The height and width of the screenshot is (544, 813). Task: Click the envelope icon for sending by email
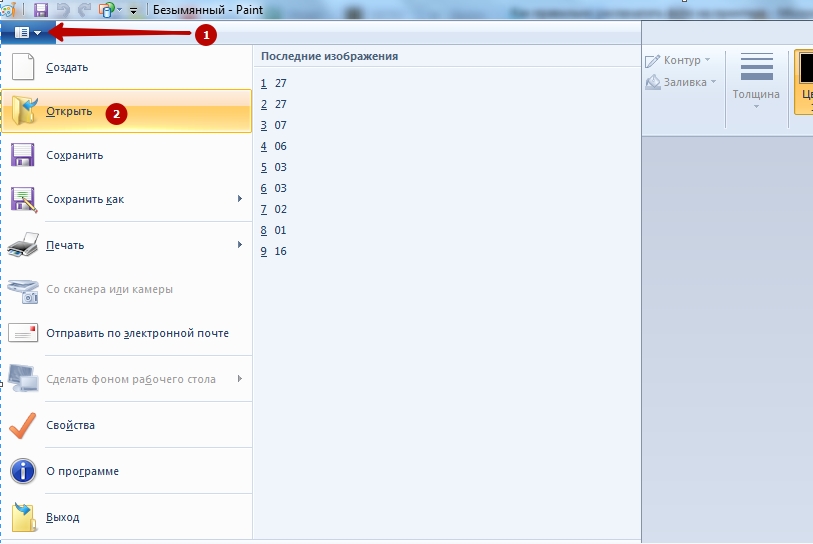pos(23,333)
